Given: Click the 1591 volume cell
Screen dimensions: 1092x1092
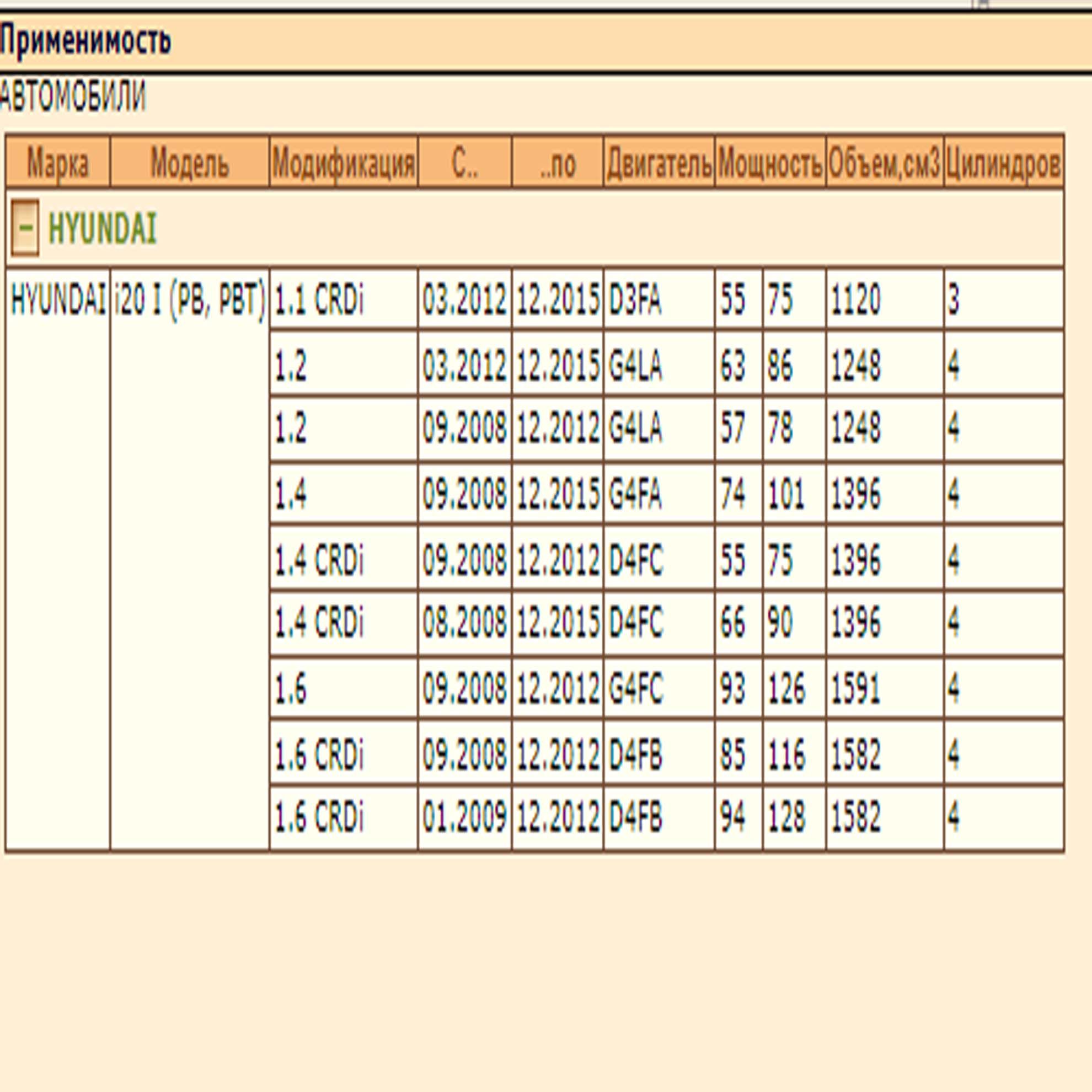Looking at the screenshot, I should coord(856,689).
